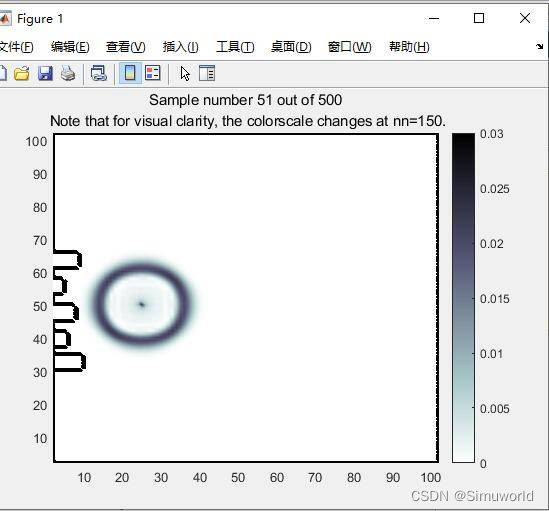Toggle the Insert Legend toolbar button
549x511 pixels.
(x=153, y=74)
